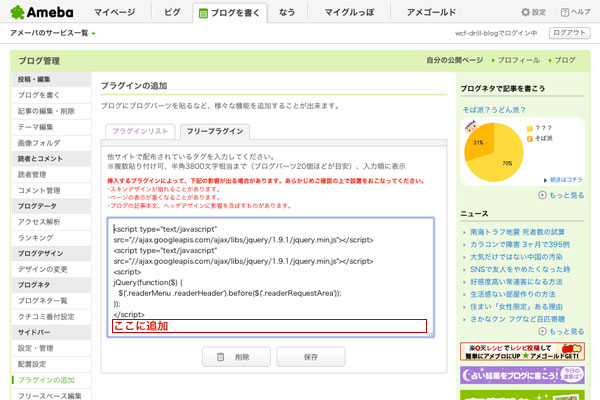Click the ブログネタ sidebar section header
This screenshot has width=600, height=400.
point(51,285)
